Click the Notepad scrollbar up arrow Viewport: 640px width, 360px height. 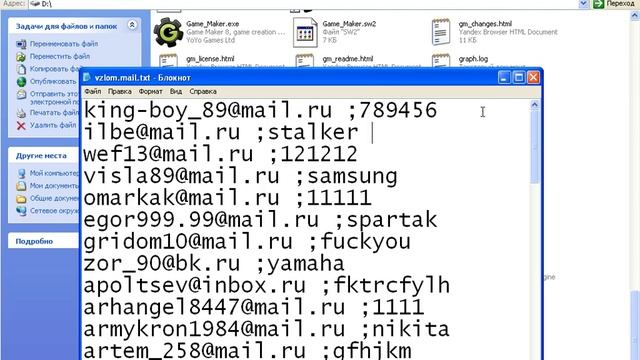tap(534, 105)
